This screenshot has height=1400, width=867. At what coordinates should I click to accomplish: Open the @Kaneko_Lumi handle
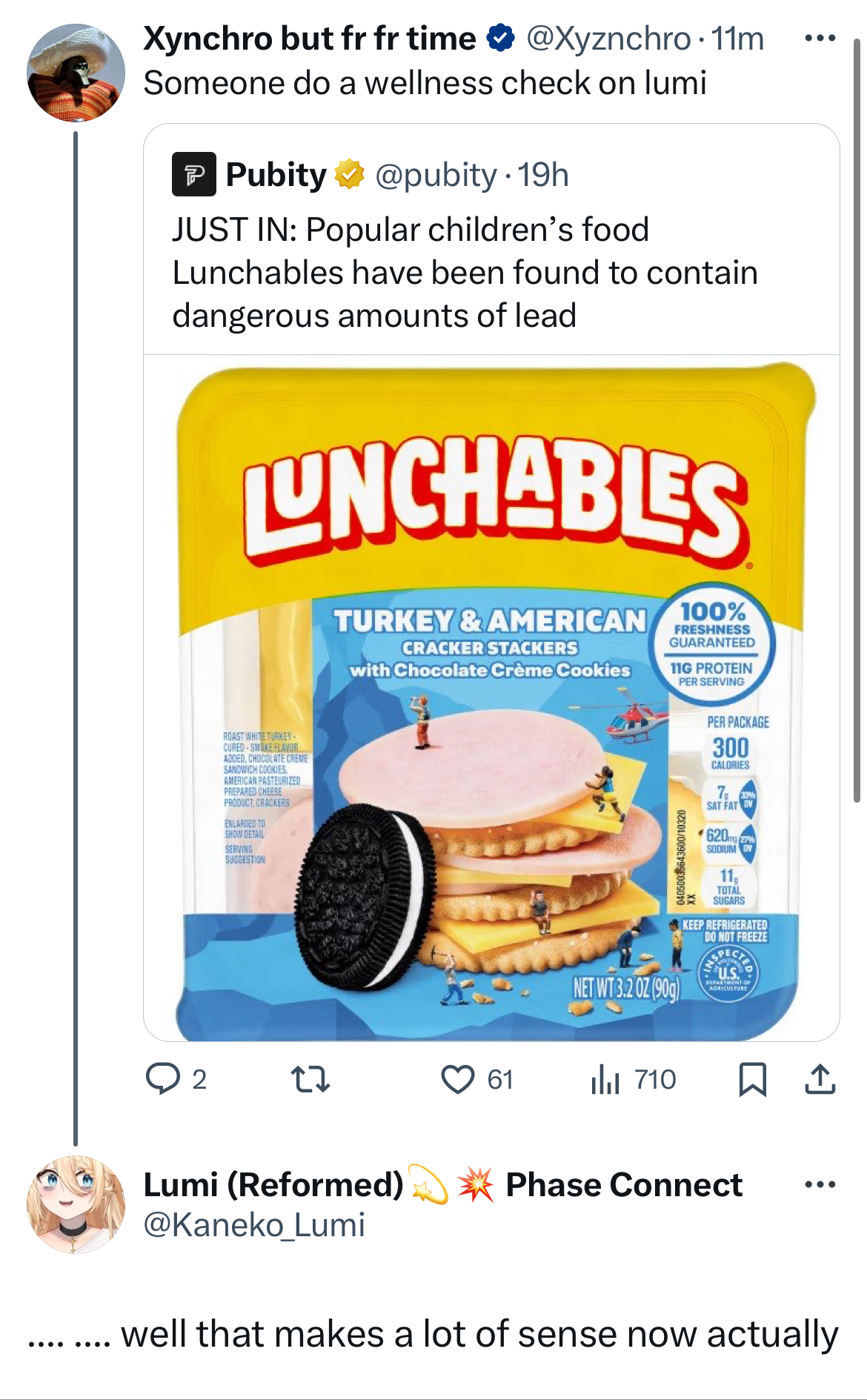click(254, 1225)
